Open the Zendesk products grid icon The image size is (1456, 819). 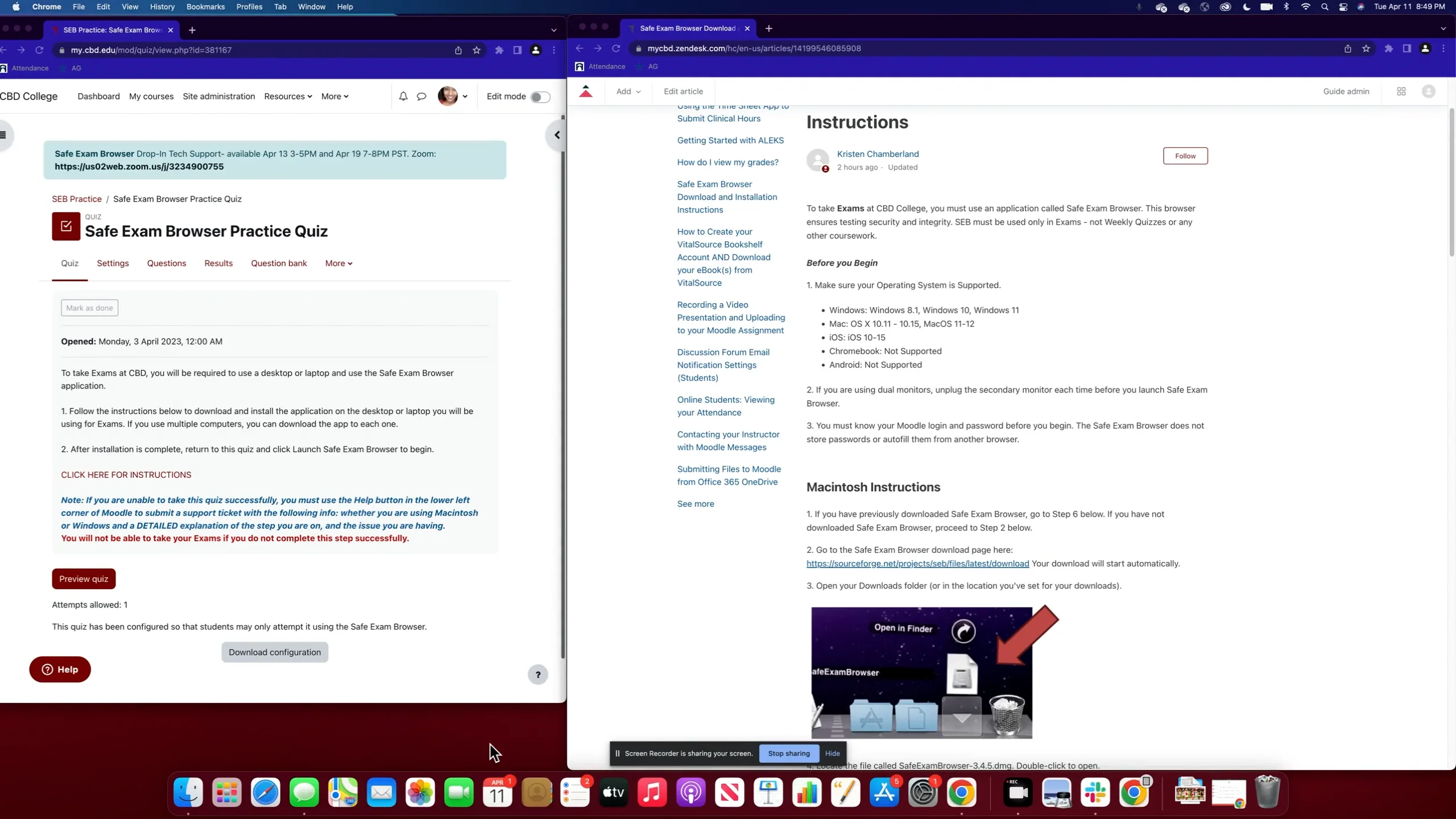(x=1401, y=91)
